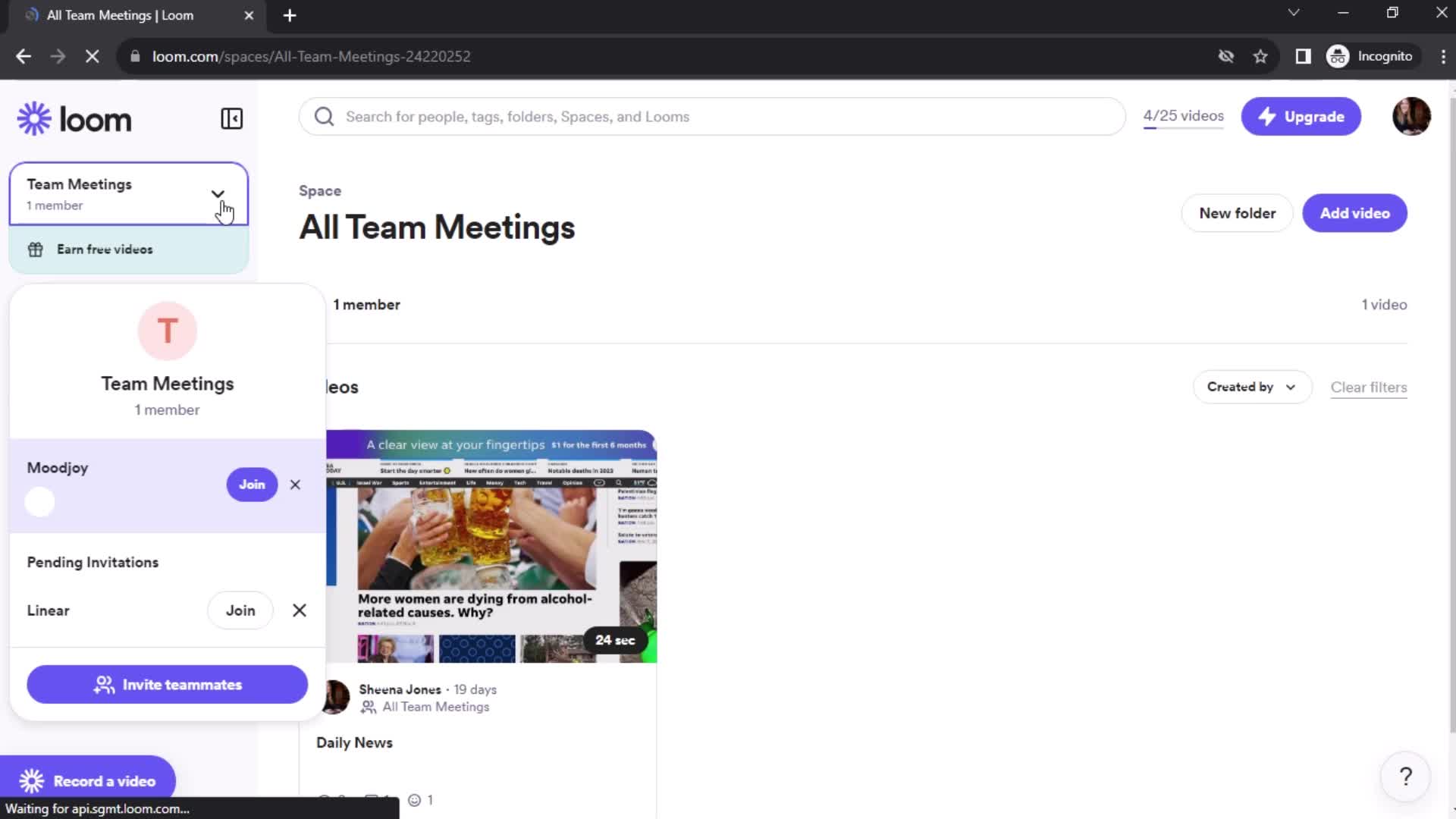Dismiss the Linear pending invitation
This screenshot has width=1456, height=819.
click(299, 609)
